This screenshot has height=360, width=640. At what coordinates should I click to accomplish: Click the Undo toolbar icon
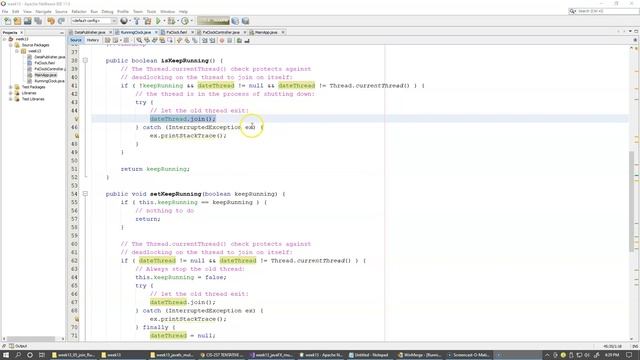pyautogui.click(x=51, y=21)
